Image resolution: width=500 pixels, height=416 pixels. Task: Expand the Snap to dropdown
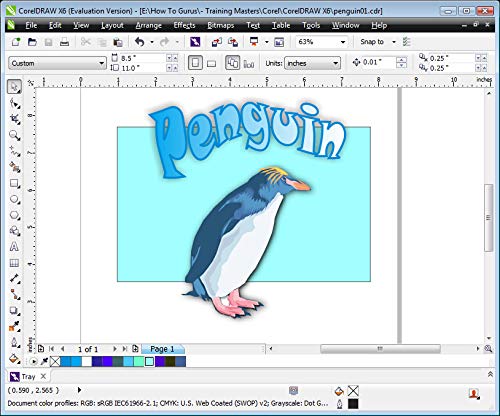pos(394,42)
